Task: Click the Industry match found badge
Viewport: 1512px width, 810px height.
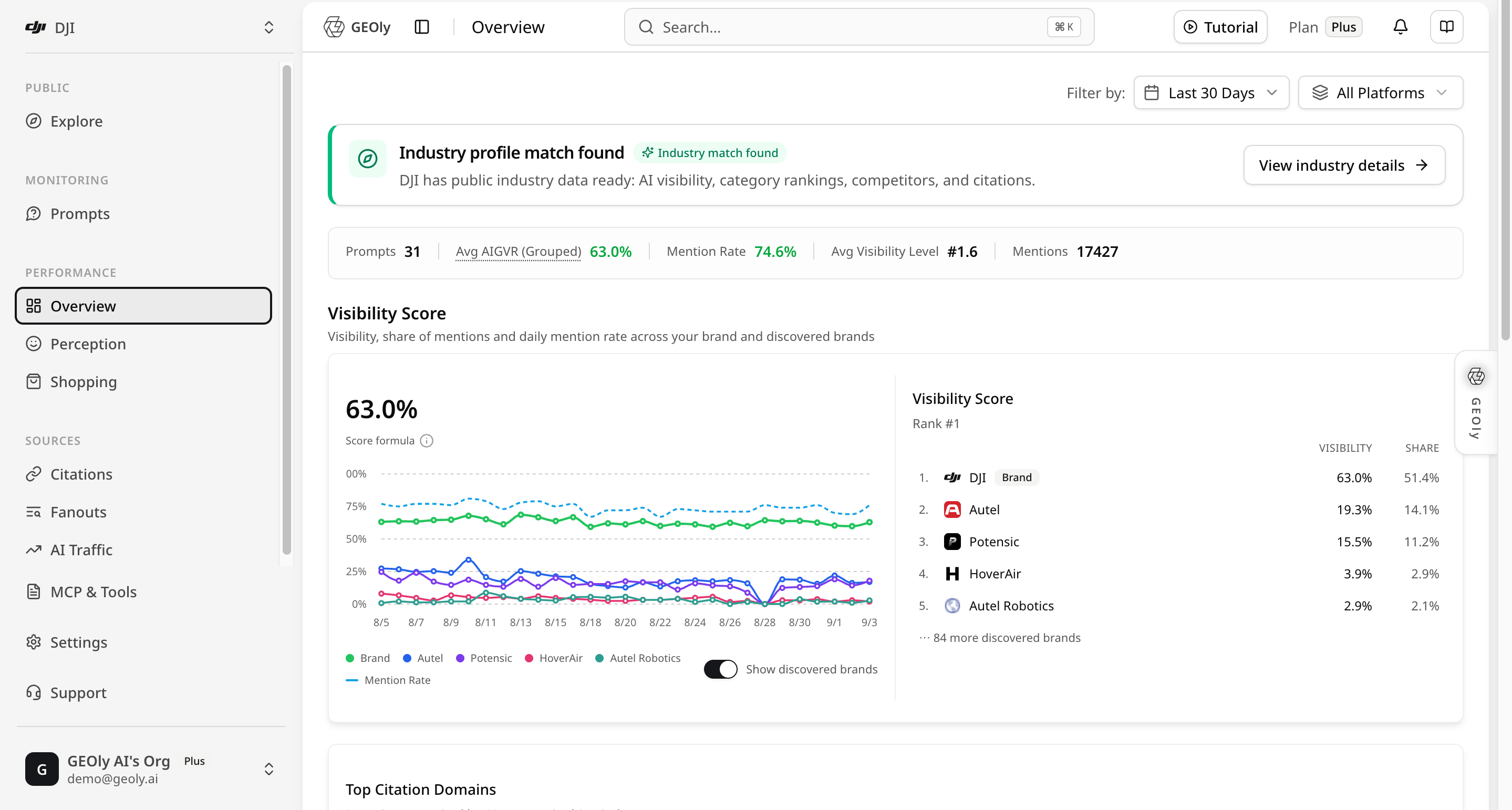Action: click(x=710, y=153)
